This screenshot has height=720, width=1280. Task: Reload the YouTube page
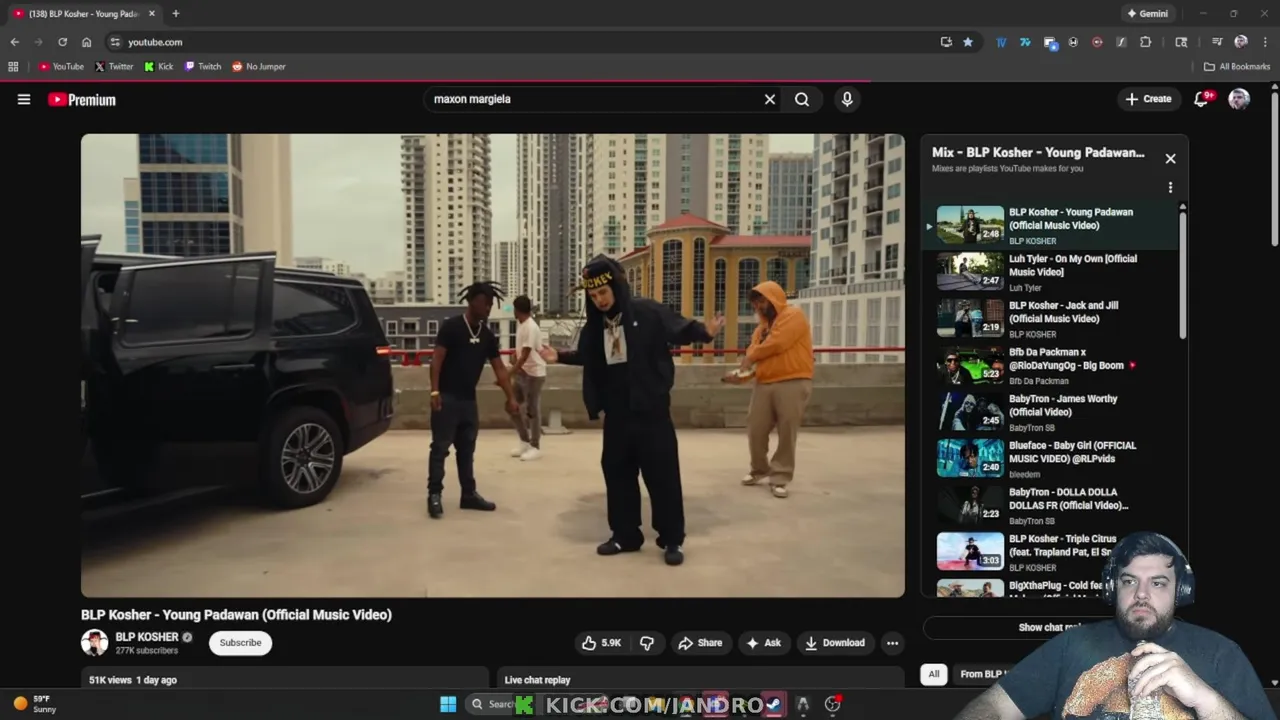[62, 42]
